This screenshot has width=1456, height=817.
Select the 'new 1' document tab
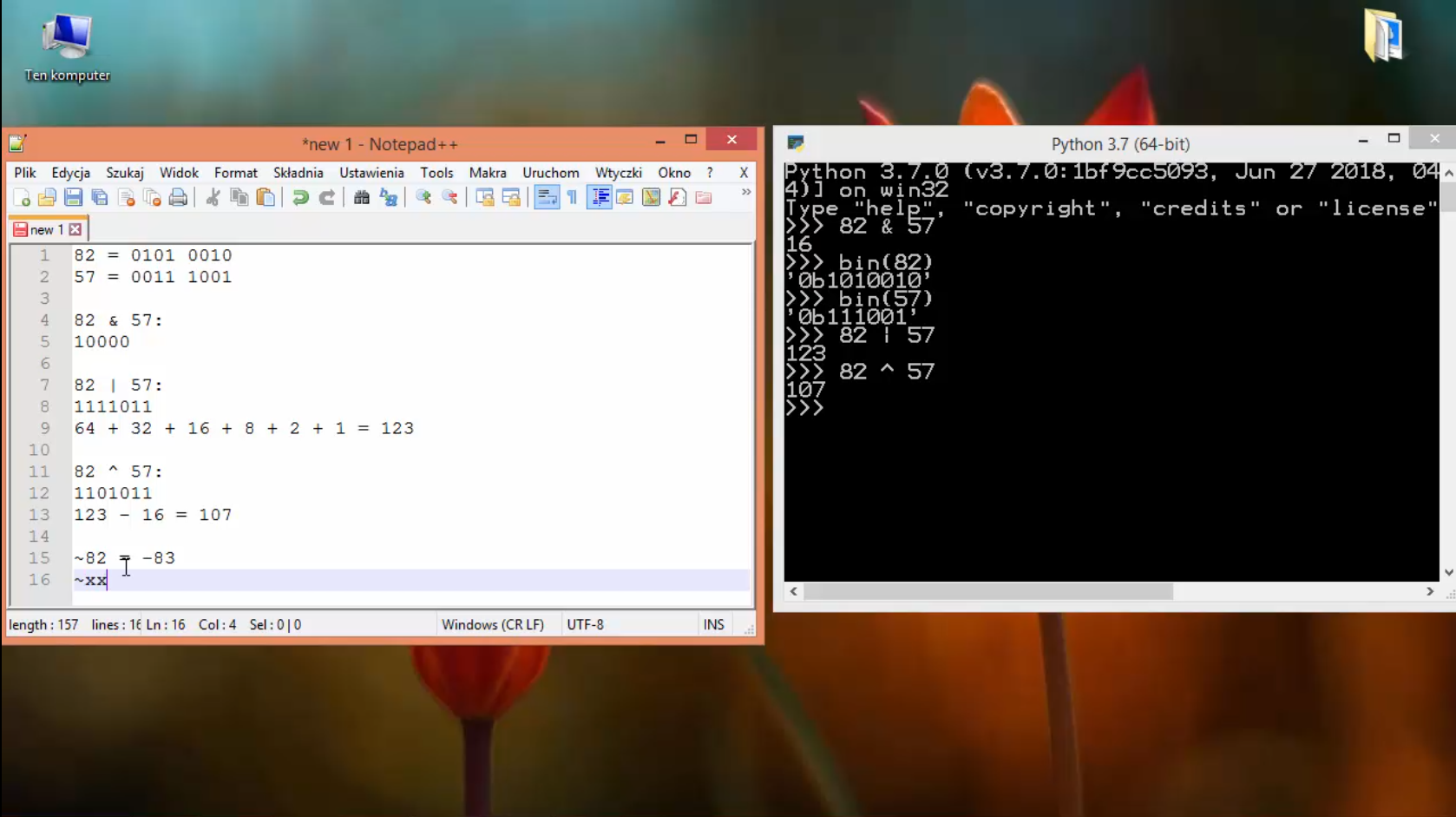click(45, 230)
